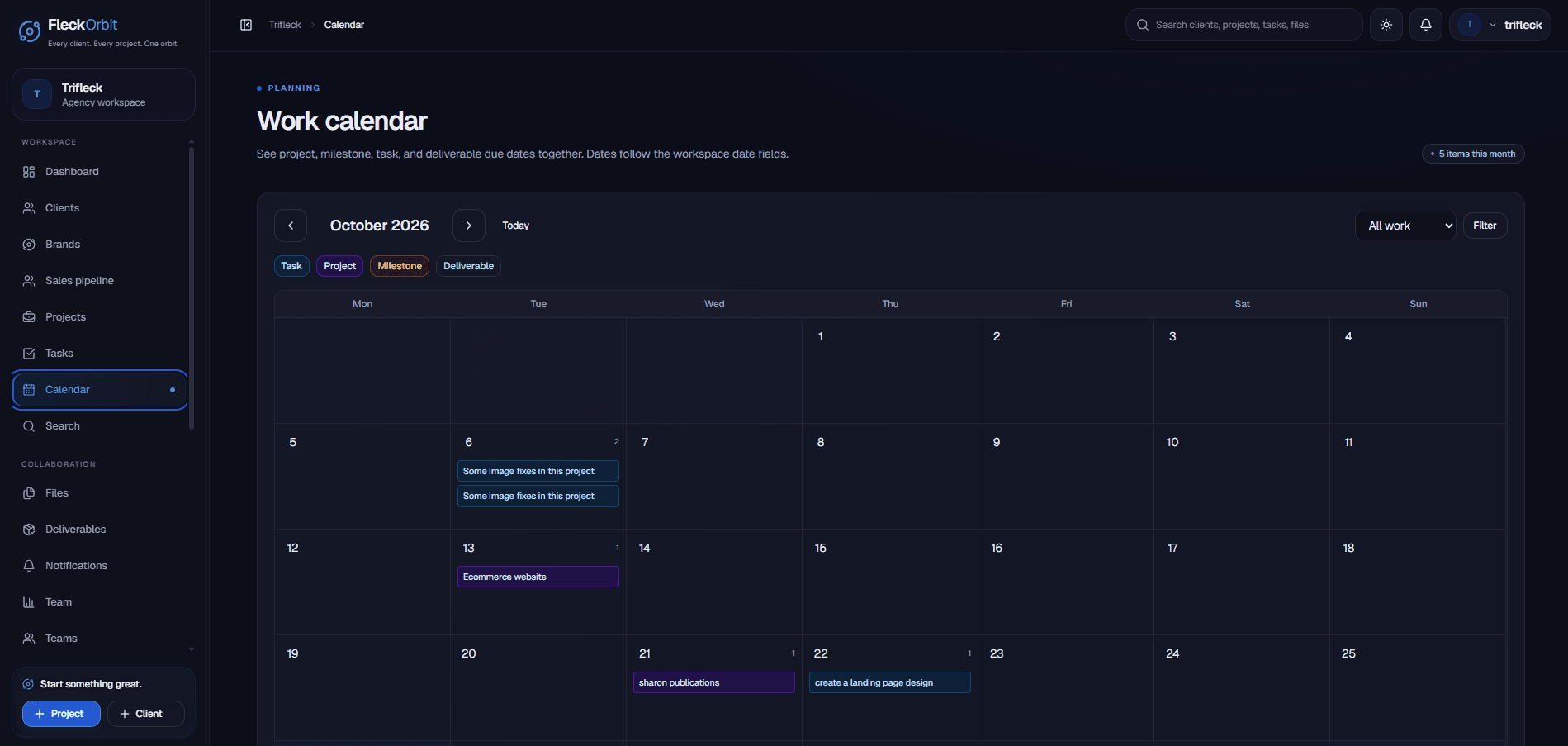Go to previous month with left chevron

pos(291,226)
